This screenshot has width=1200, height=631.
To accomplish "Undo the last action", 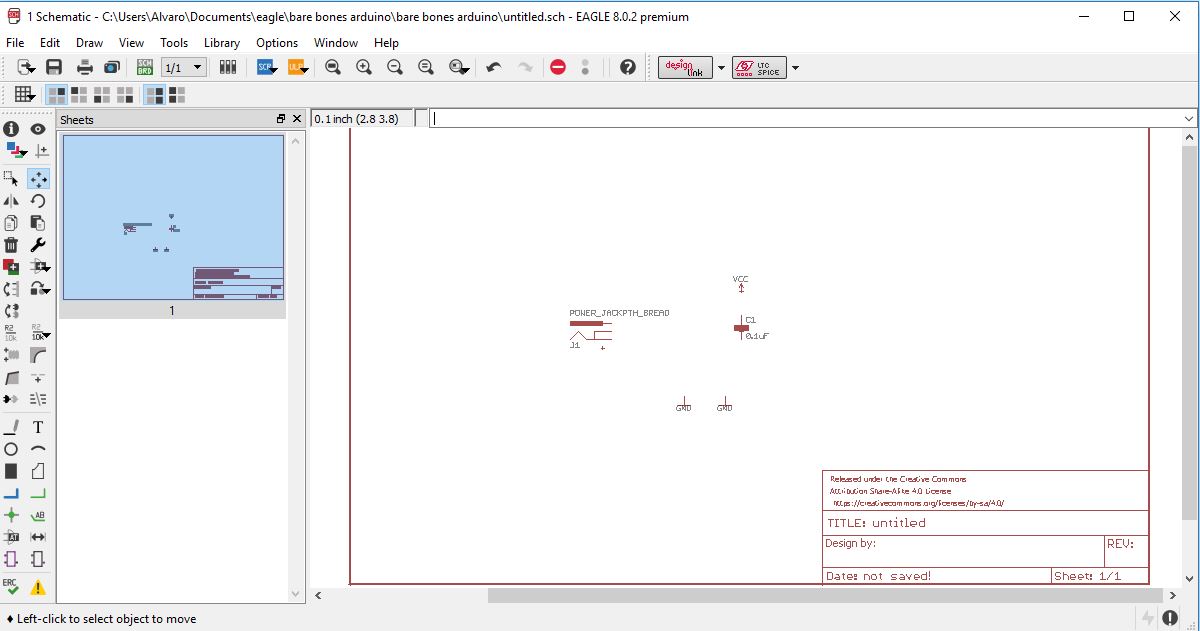I will tap(493, 67).
